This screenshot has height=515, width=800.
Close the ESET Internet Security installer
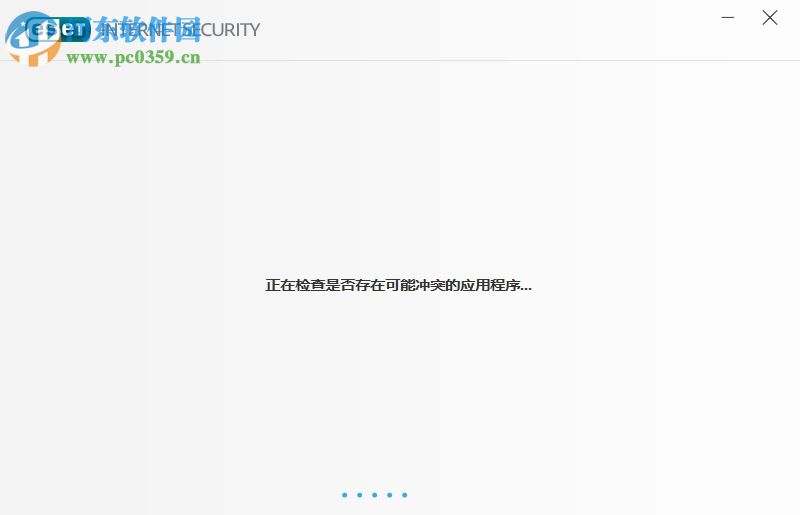tap(770, 18)
